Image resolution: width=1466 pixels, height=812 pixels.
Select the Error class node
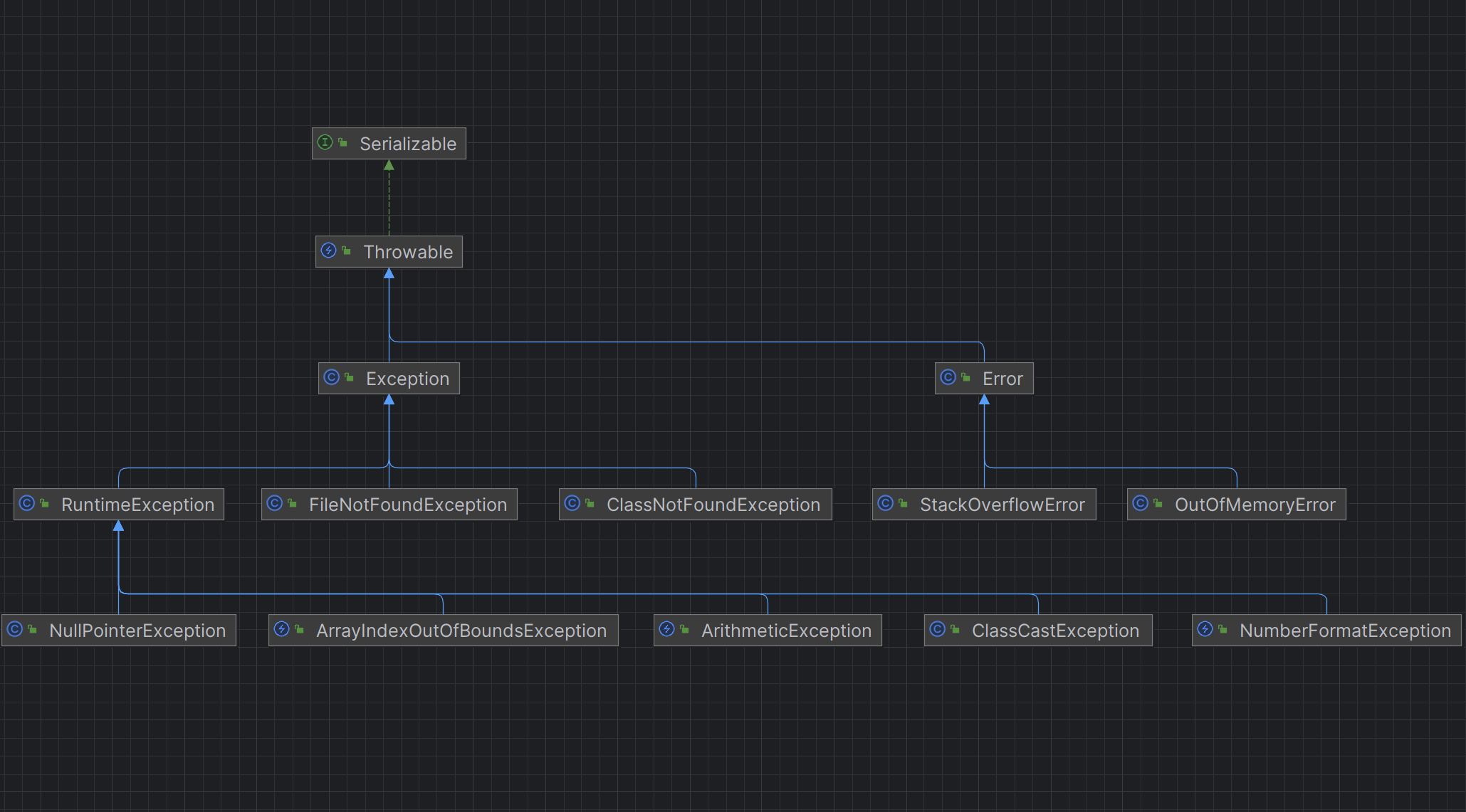coord(984,379)
